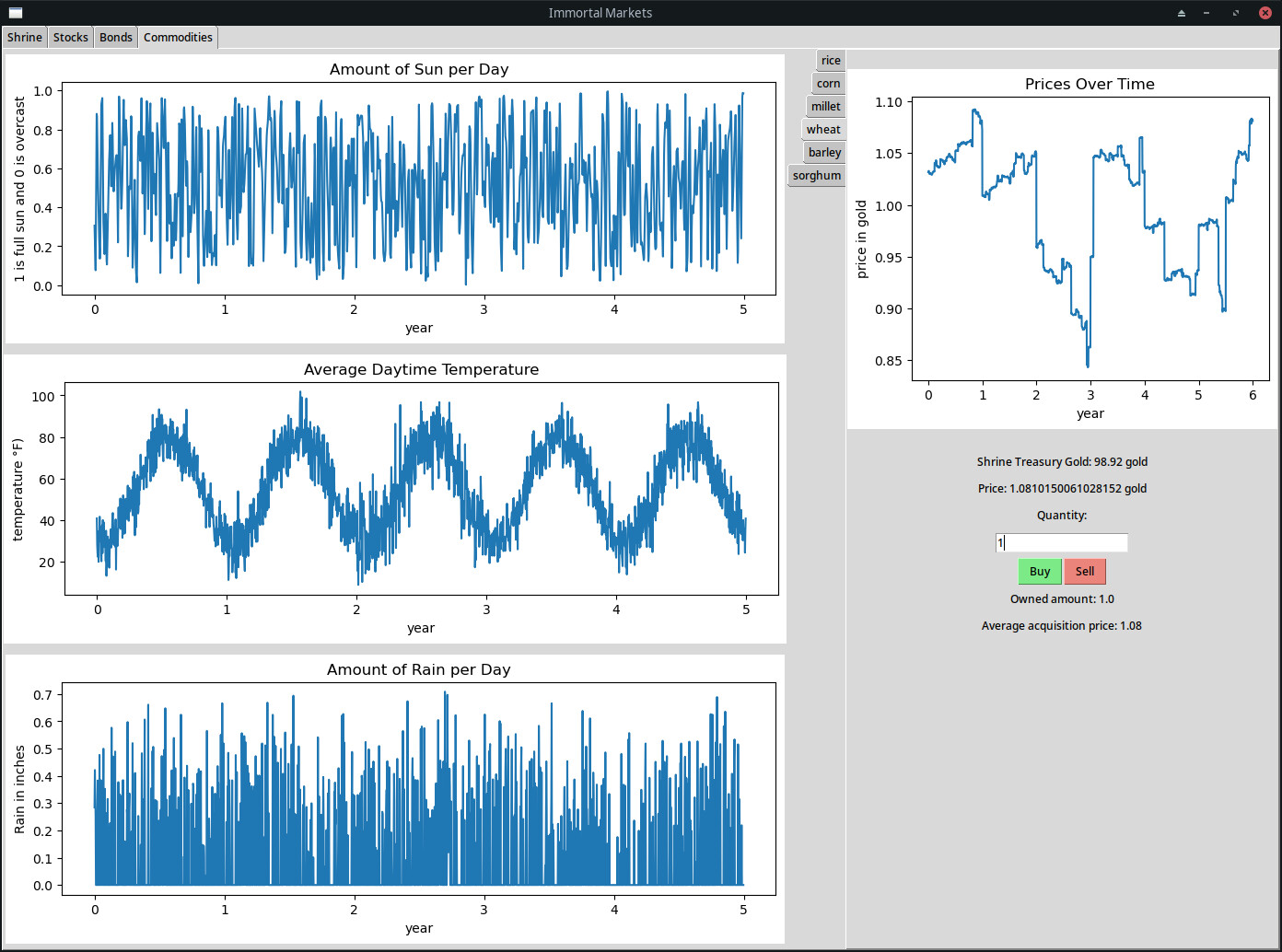The height and width of the screenshot is (952, 1282).
Task: Close the Immortal Markets window
Action: (x=1265, y=13)
